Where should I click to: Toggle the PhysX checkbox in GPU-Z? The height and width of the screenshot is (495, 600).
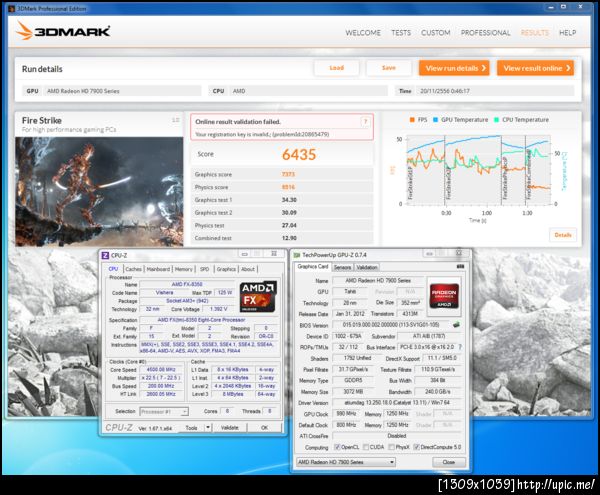(x=391, y=447)
